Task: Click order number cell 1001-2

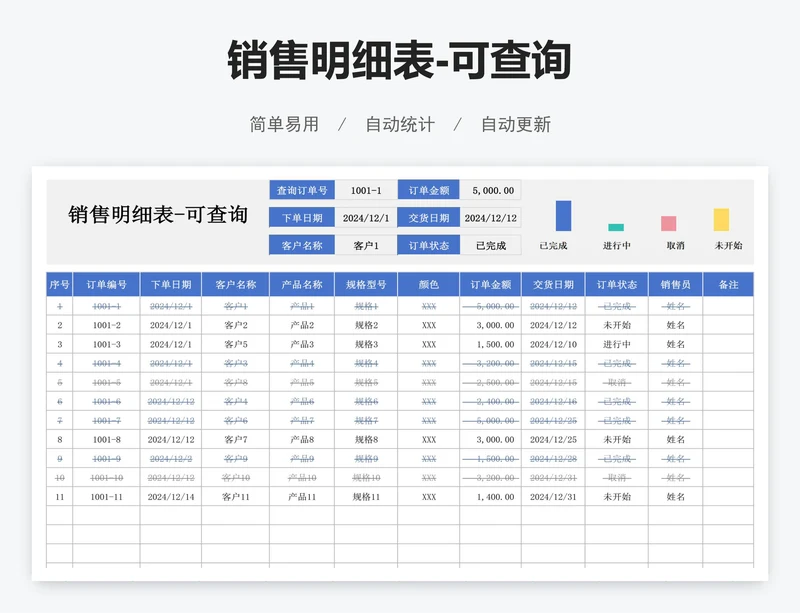Action: tap(106, 325)
